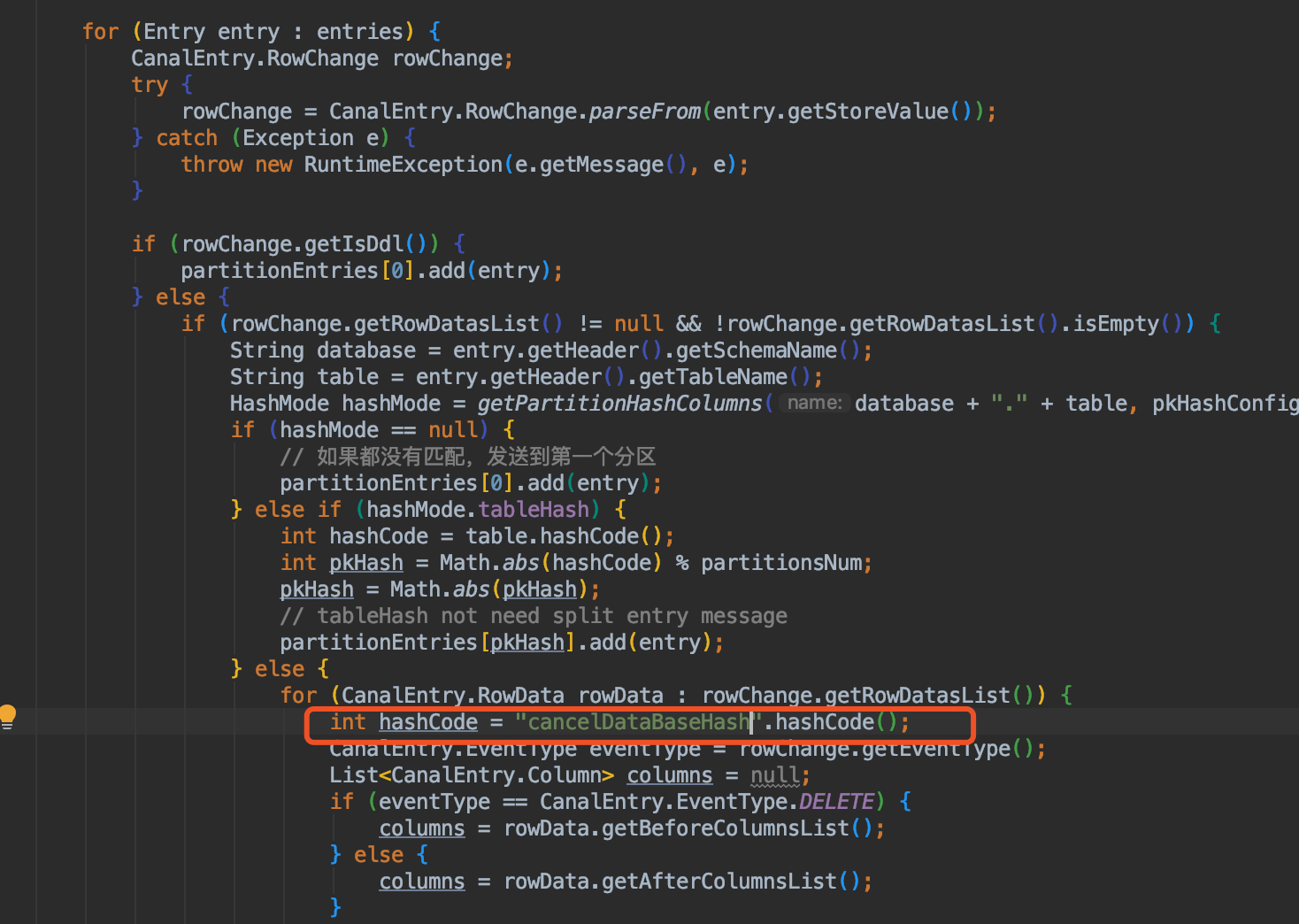Click 'getSchemaName' method call
Screen dimensions: 1299x924
pyautogui.click(x=757, y=350)
